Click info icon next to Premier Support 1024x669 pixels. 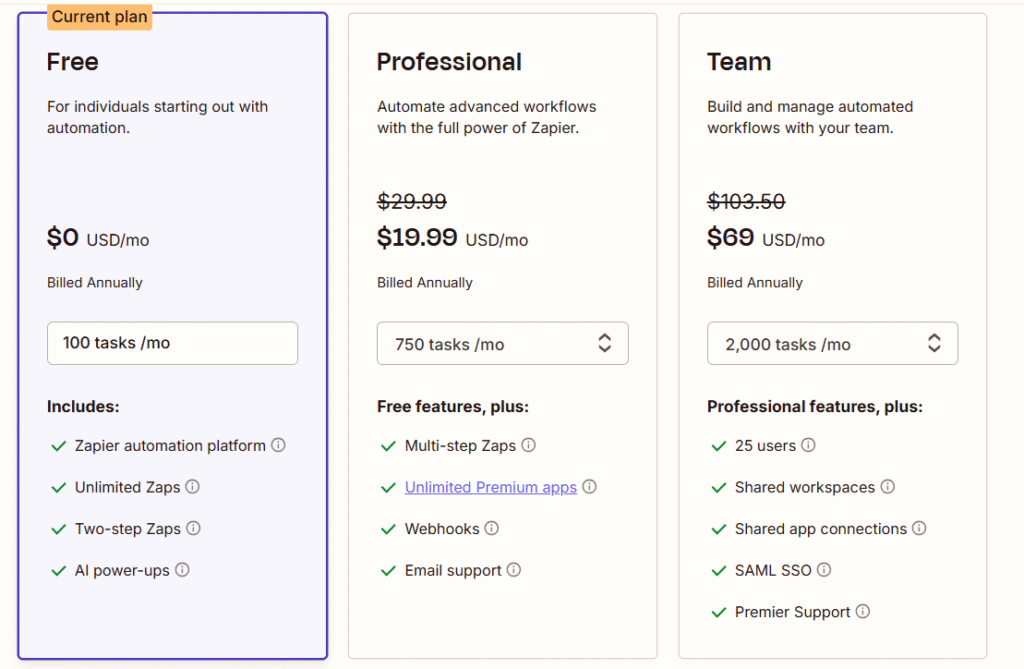pos(863,612)
